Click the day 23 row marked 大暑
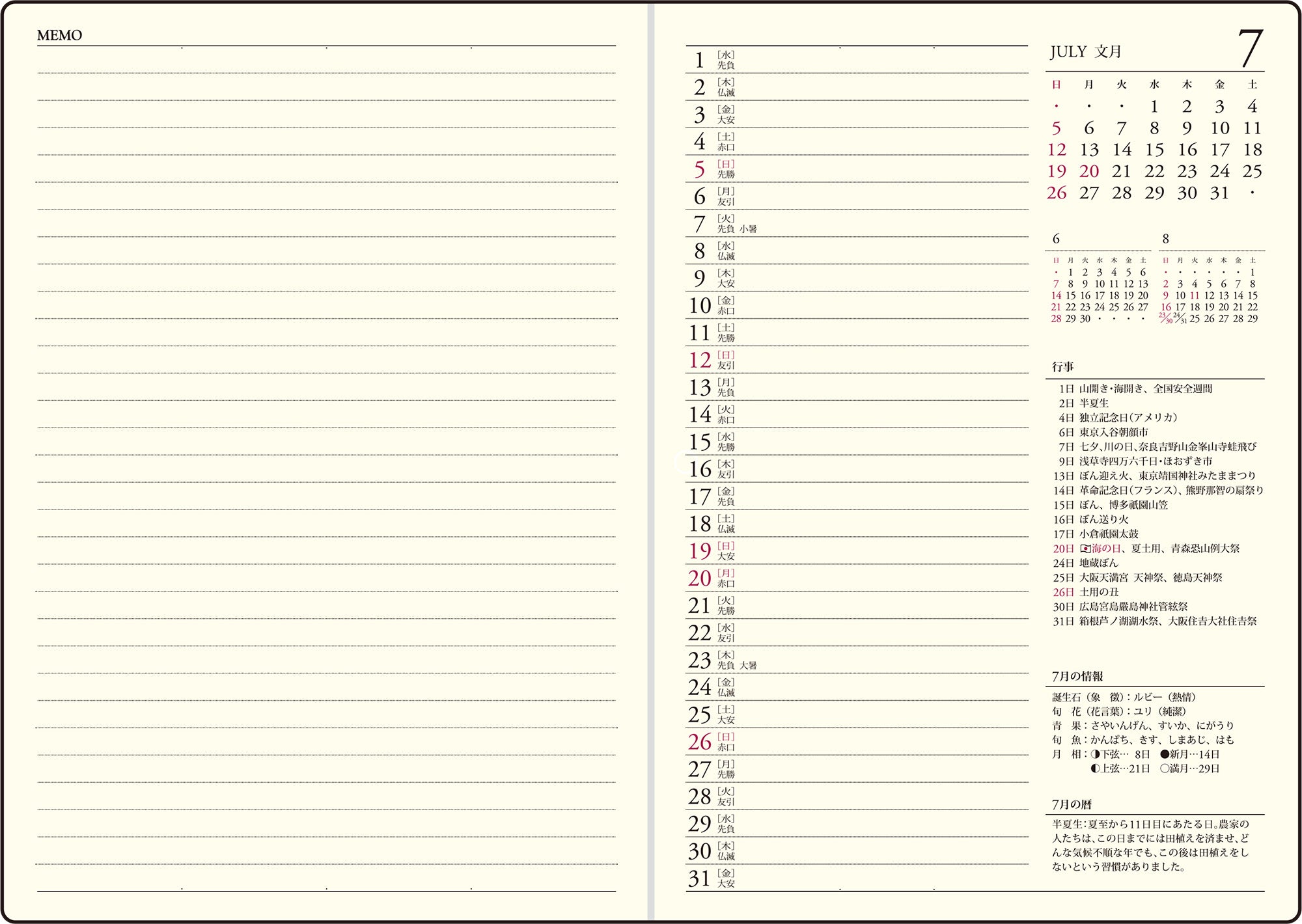 tap(857, 660)
